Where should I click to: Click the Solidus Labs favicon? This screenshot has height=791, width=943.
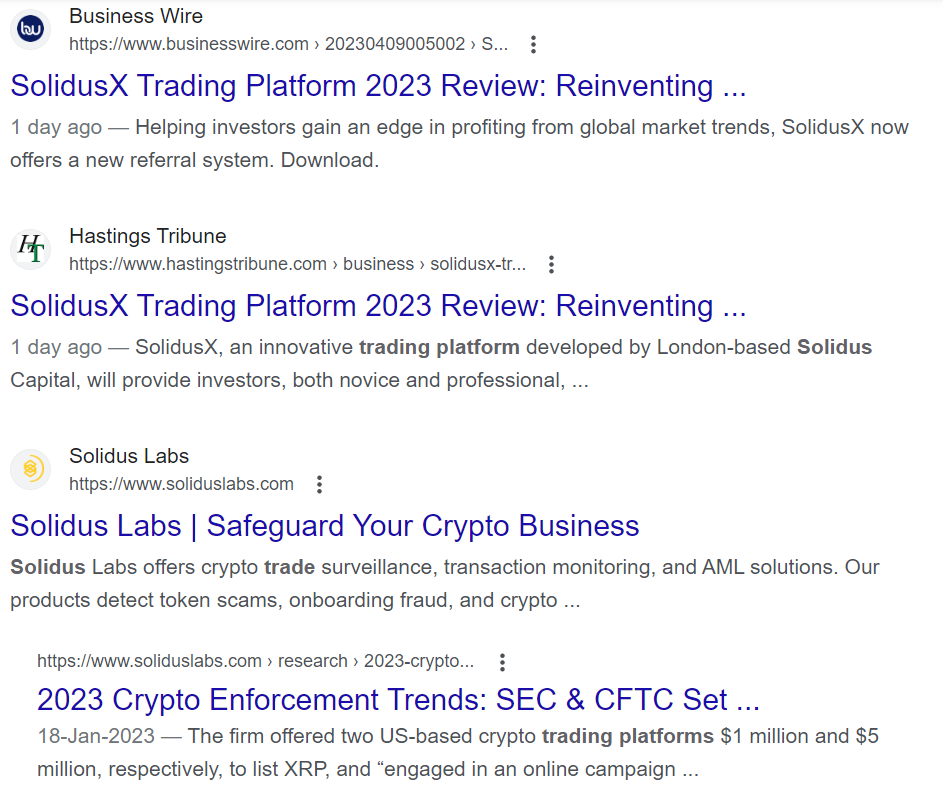tap(31, 469)
